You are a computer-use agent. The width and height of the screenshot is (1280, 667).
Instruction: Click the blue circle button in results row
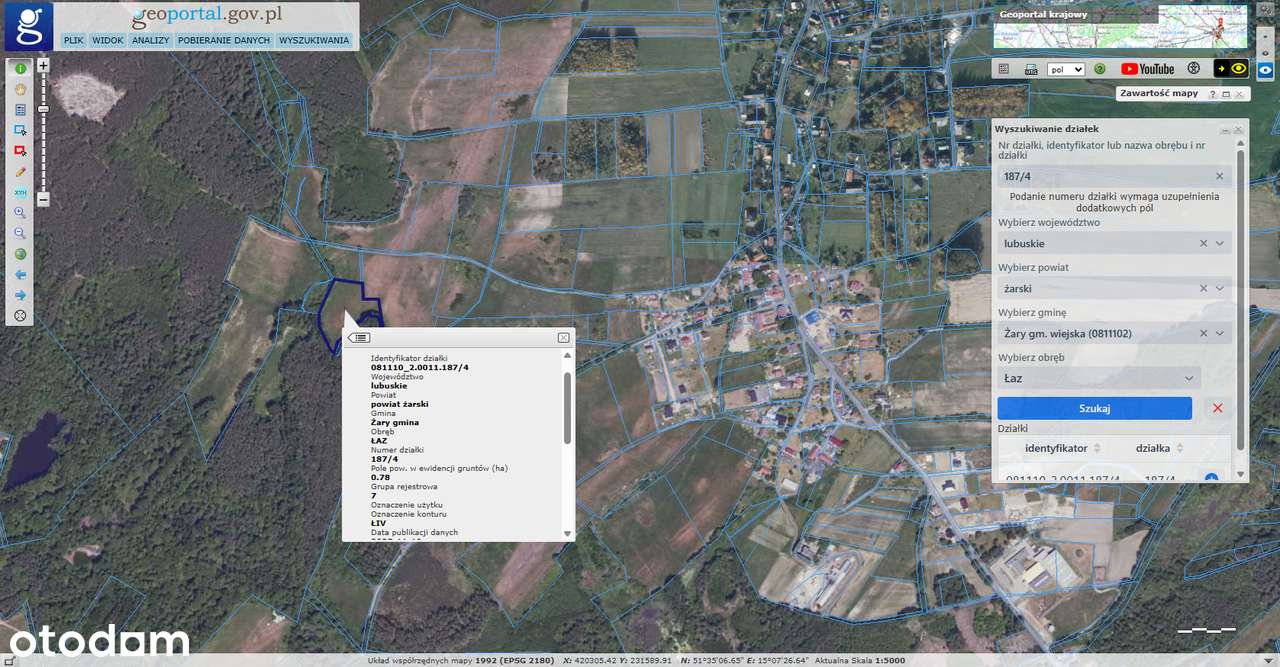(1211, 479)
